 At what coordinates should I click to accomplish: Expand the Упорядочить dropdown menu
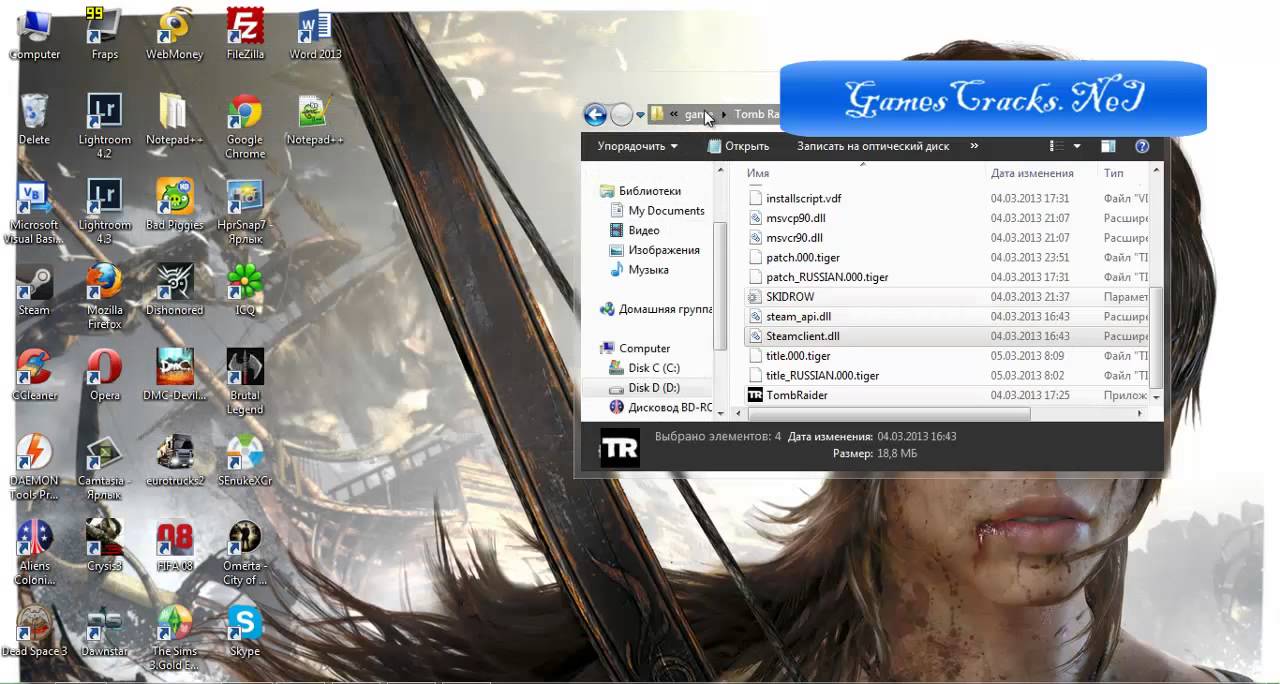pyautogui.click(x=637, y=146)
